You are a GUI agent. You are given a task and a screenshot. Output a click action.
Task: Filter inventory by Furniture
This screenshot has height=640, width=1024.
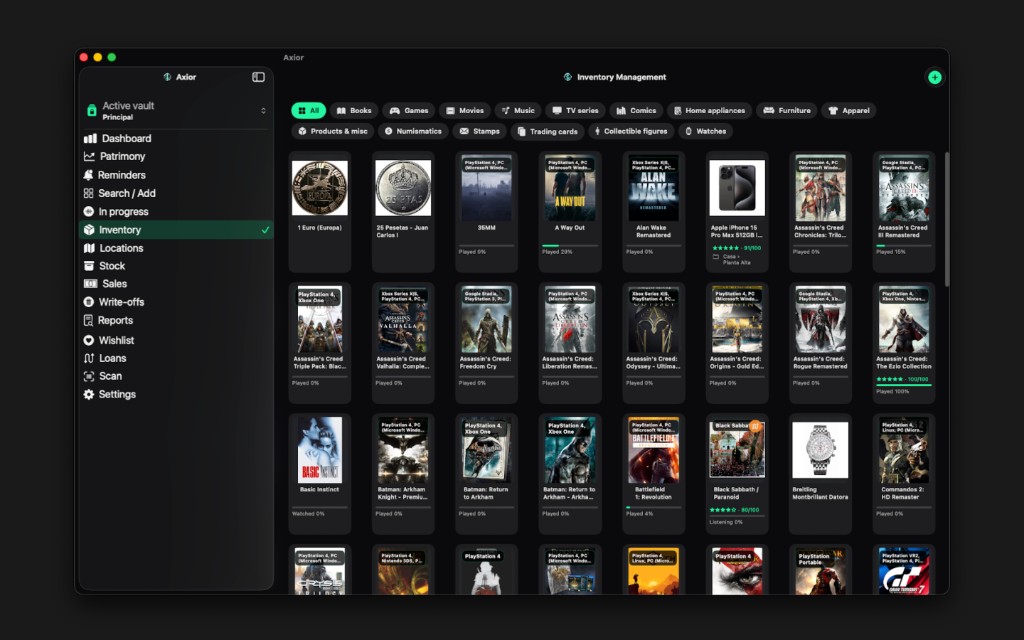click(787, 110)
